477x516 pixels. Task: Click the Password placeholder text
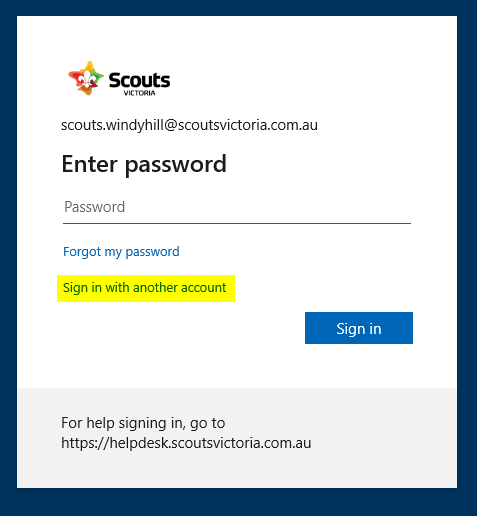click(x=94, y=207)
